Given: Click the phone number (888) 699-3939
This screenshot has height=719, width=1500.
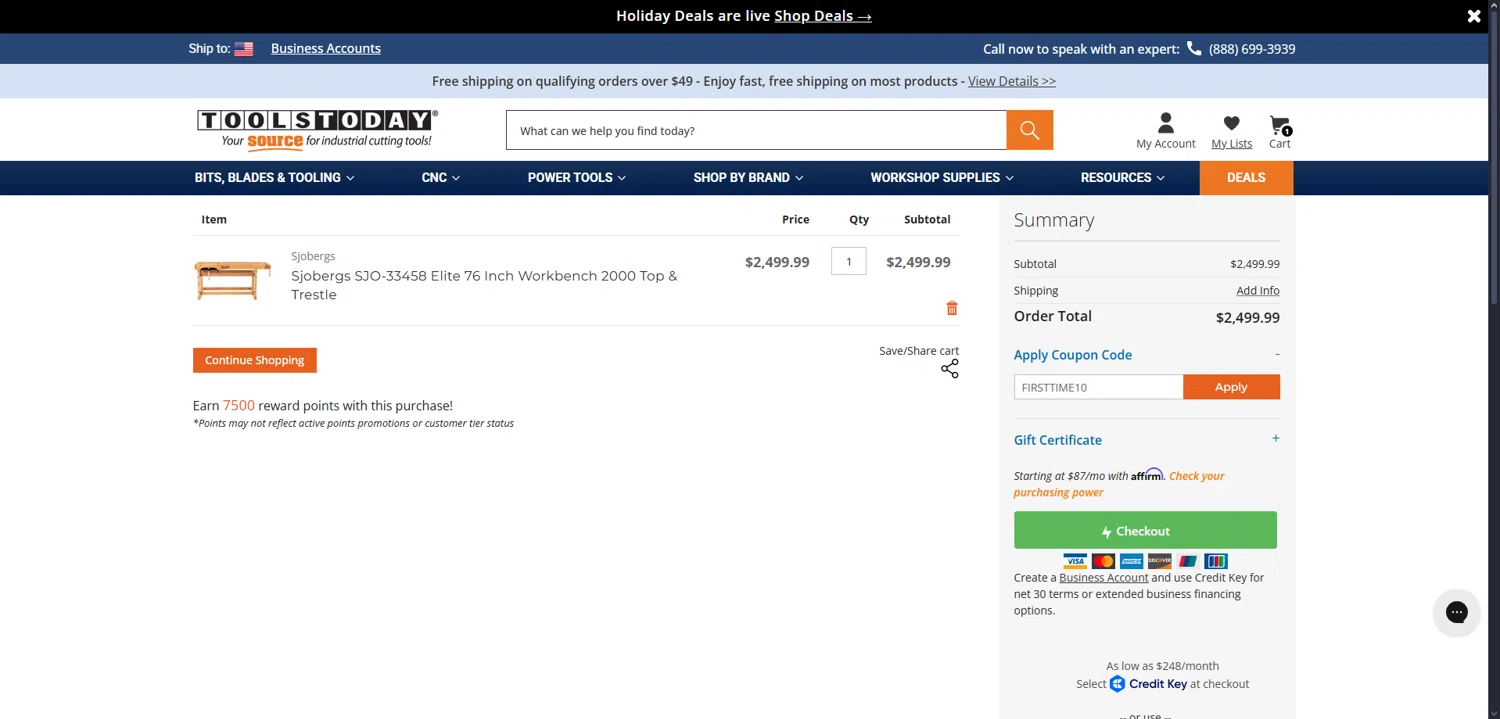Looking at the screenshot, I should (1252, 49).
